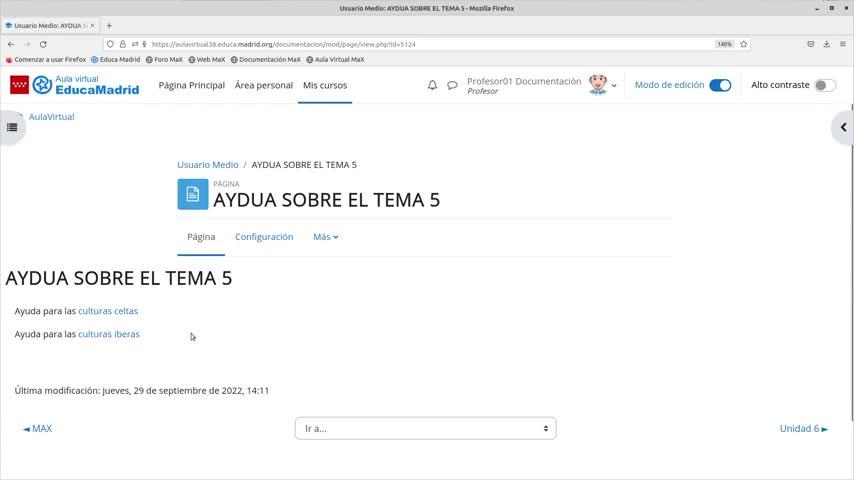854x480 pixels.
Task: Click the EducaMadrid Aula virtual logo
Action: click(x=86, y=85)
